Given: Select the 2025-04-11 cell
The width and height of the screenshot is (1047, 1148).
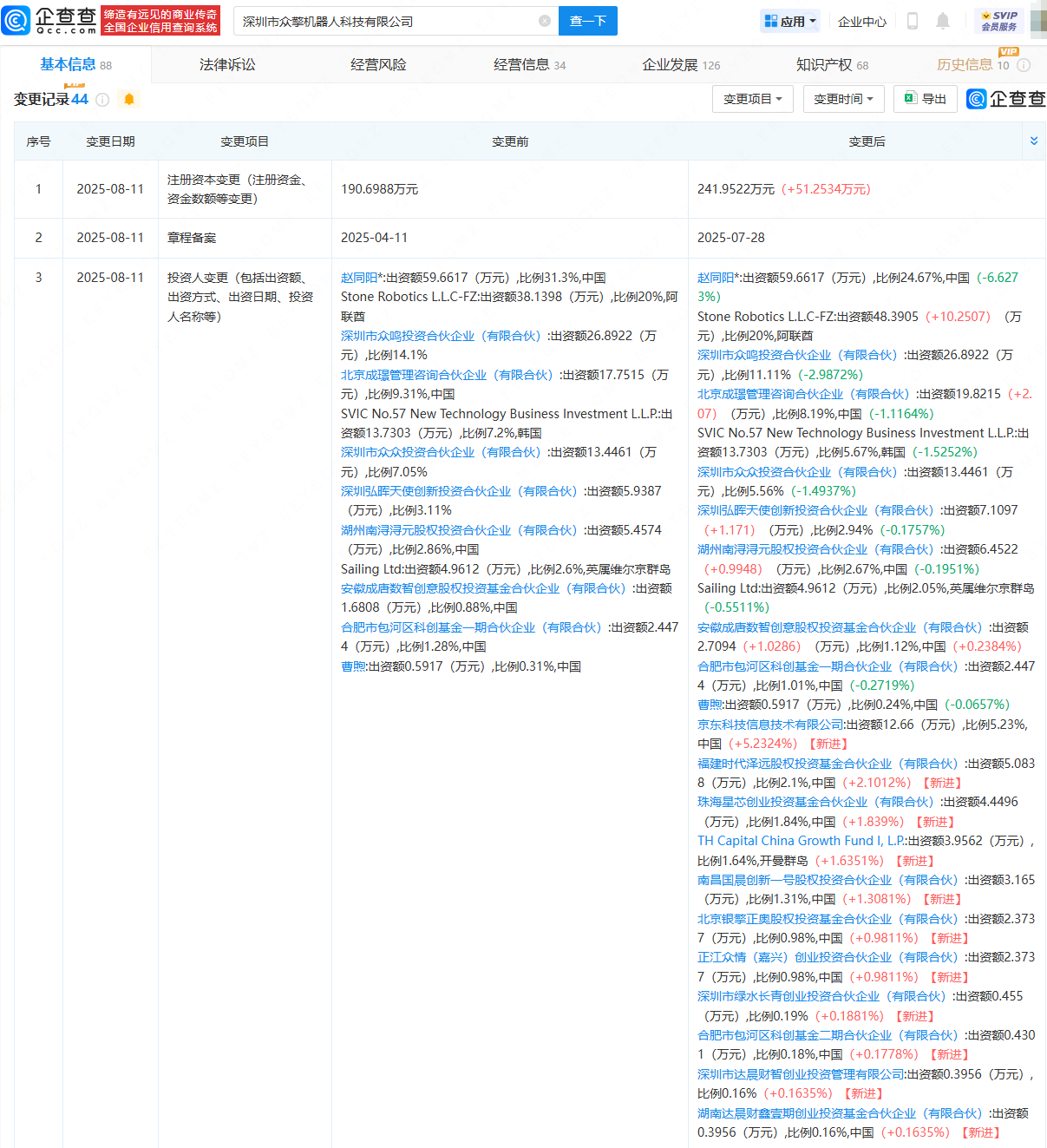Looking at the screenshot, I should [x=509, y=238].
